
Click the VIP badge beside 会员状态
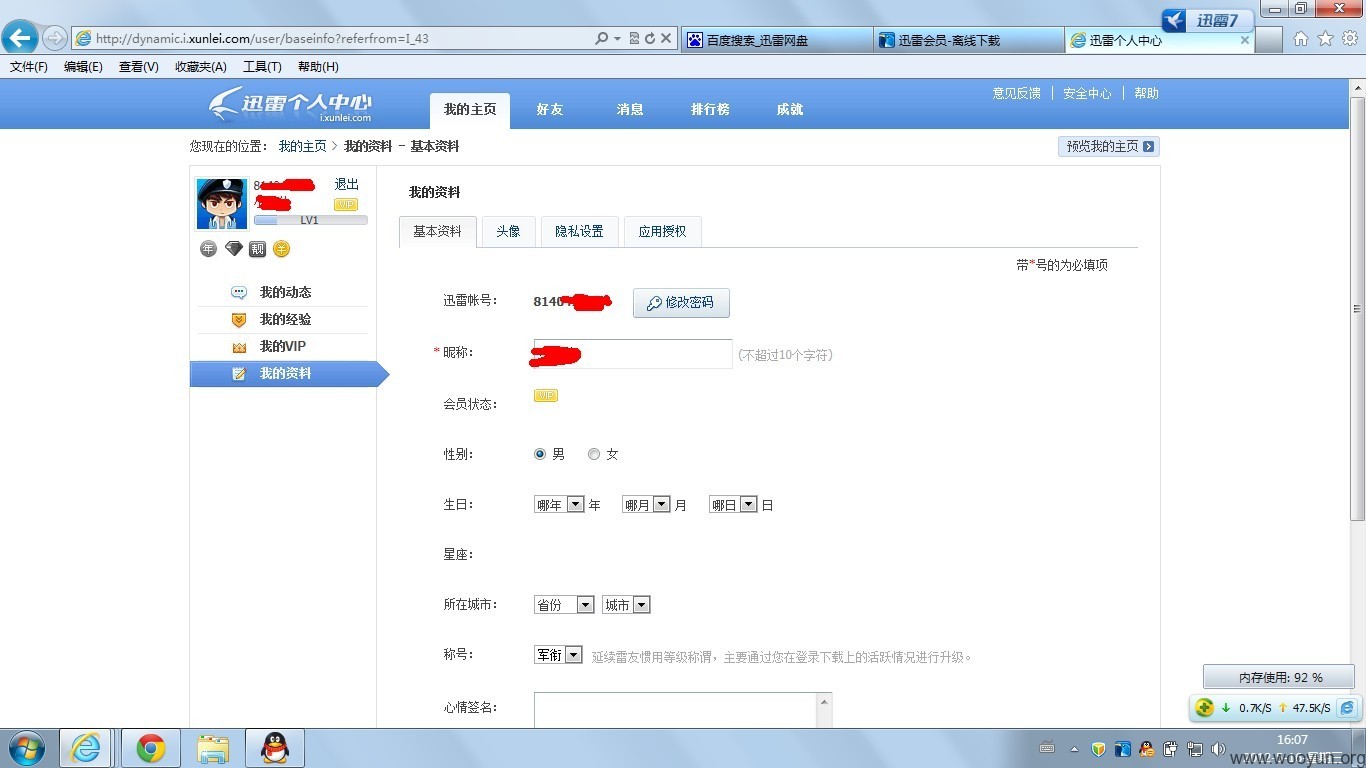point(545,395)
